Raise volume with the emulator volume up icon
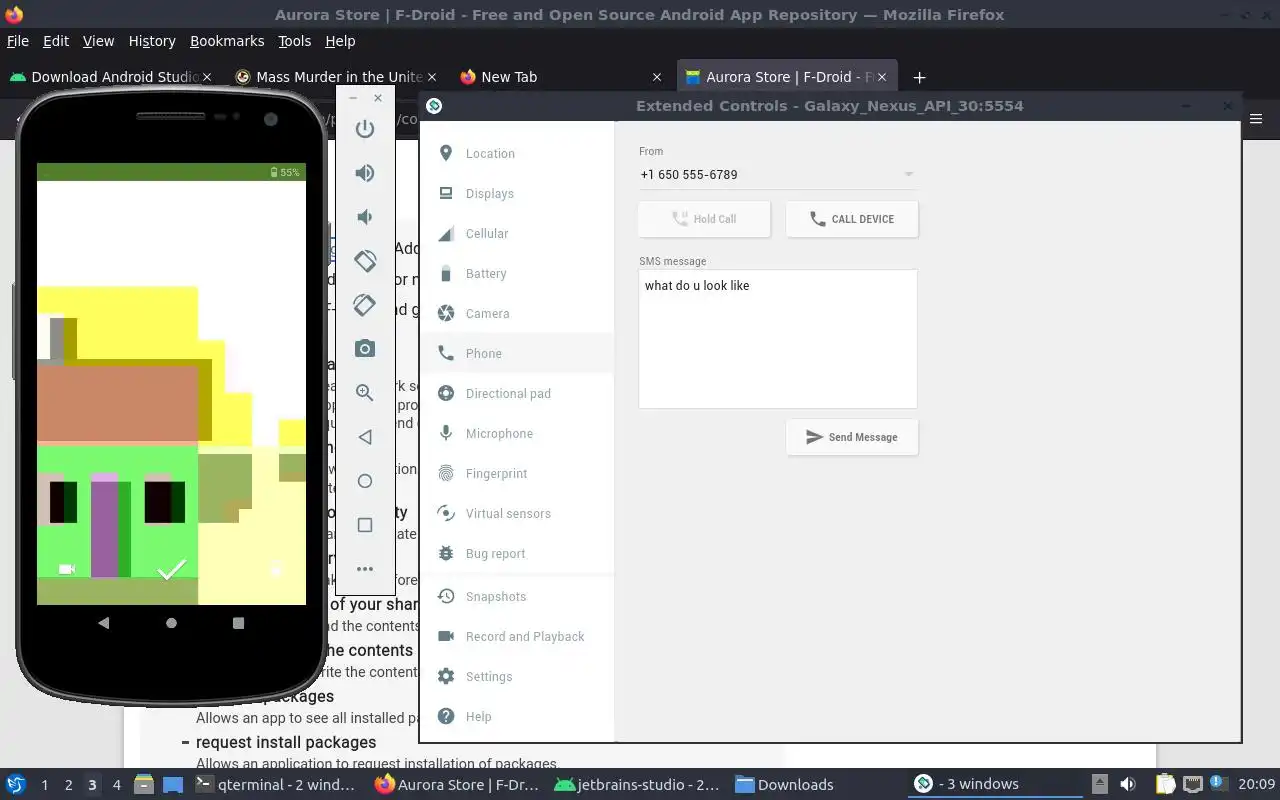 365,173
